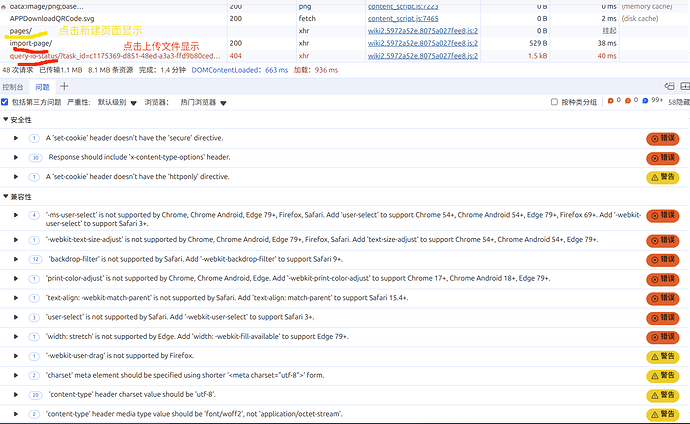Collapse the 安全性 issues section
The height and width of the screenshot is (424, 690).
(x=6, y=119)
